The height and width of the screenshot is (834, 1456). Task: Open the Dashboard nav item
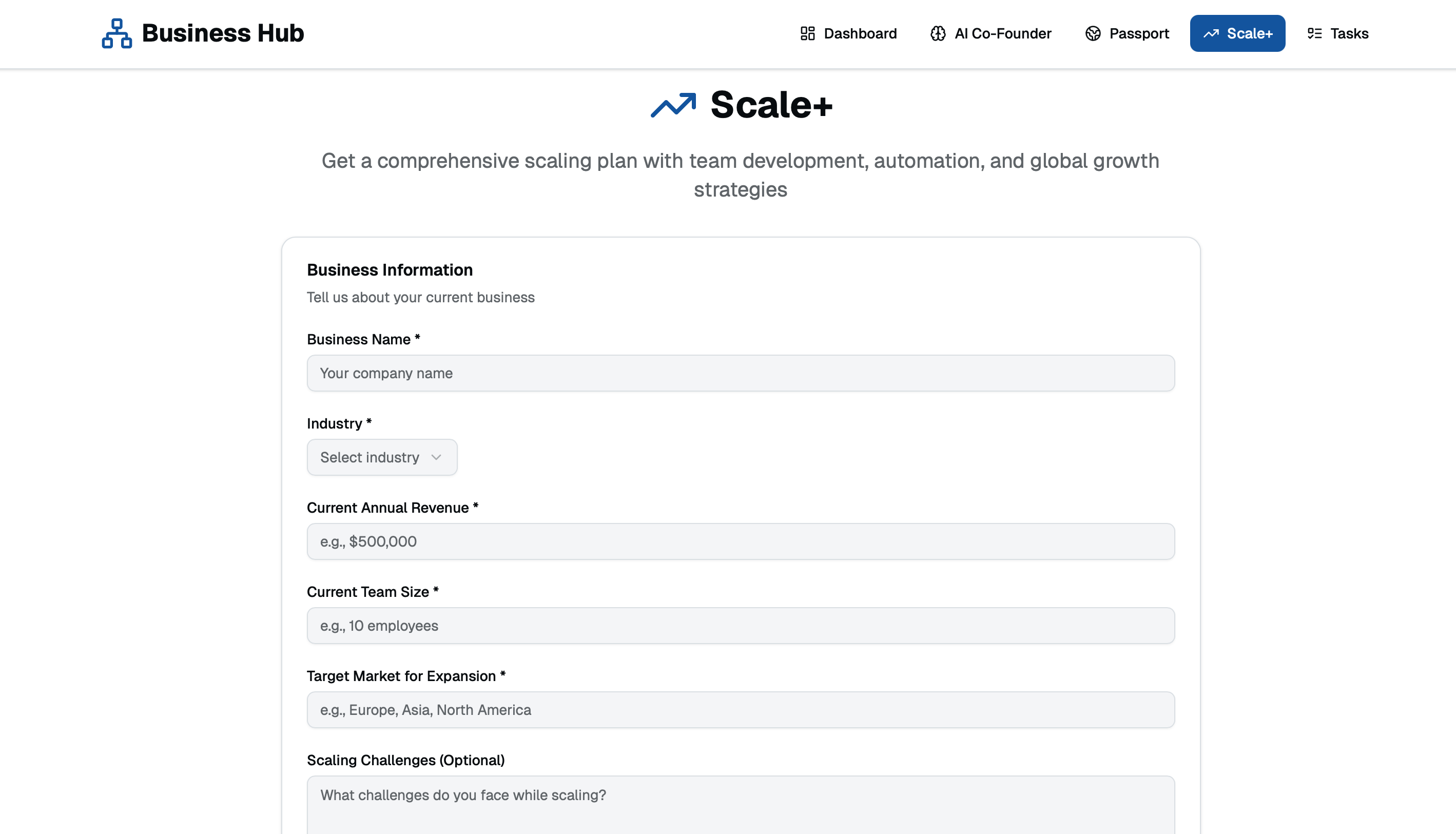tap(848, 33)
